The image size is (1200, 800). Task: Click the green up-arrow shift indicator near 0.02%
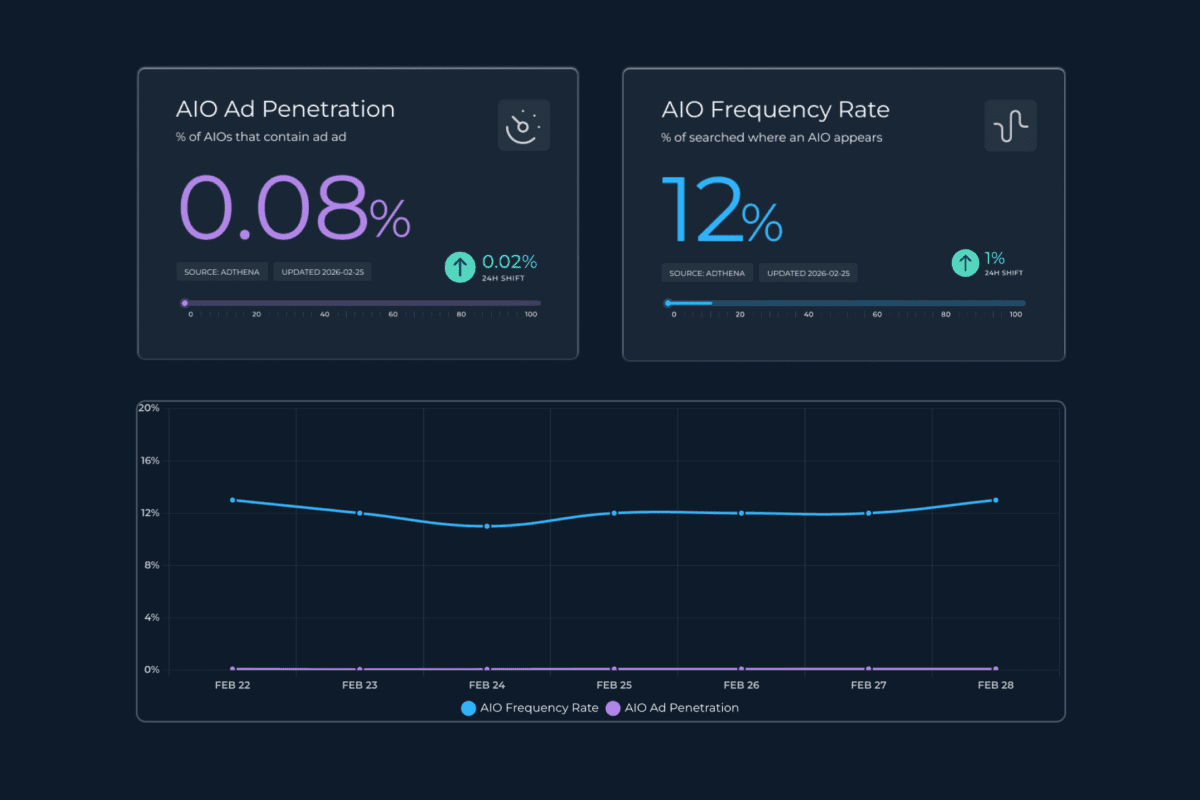(x=459, y=266)
